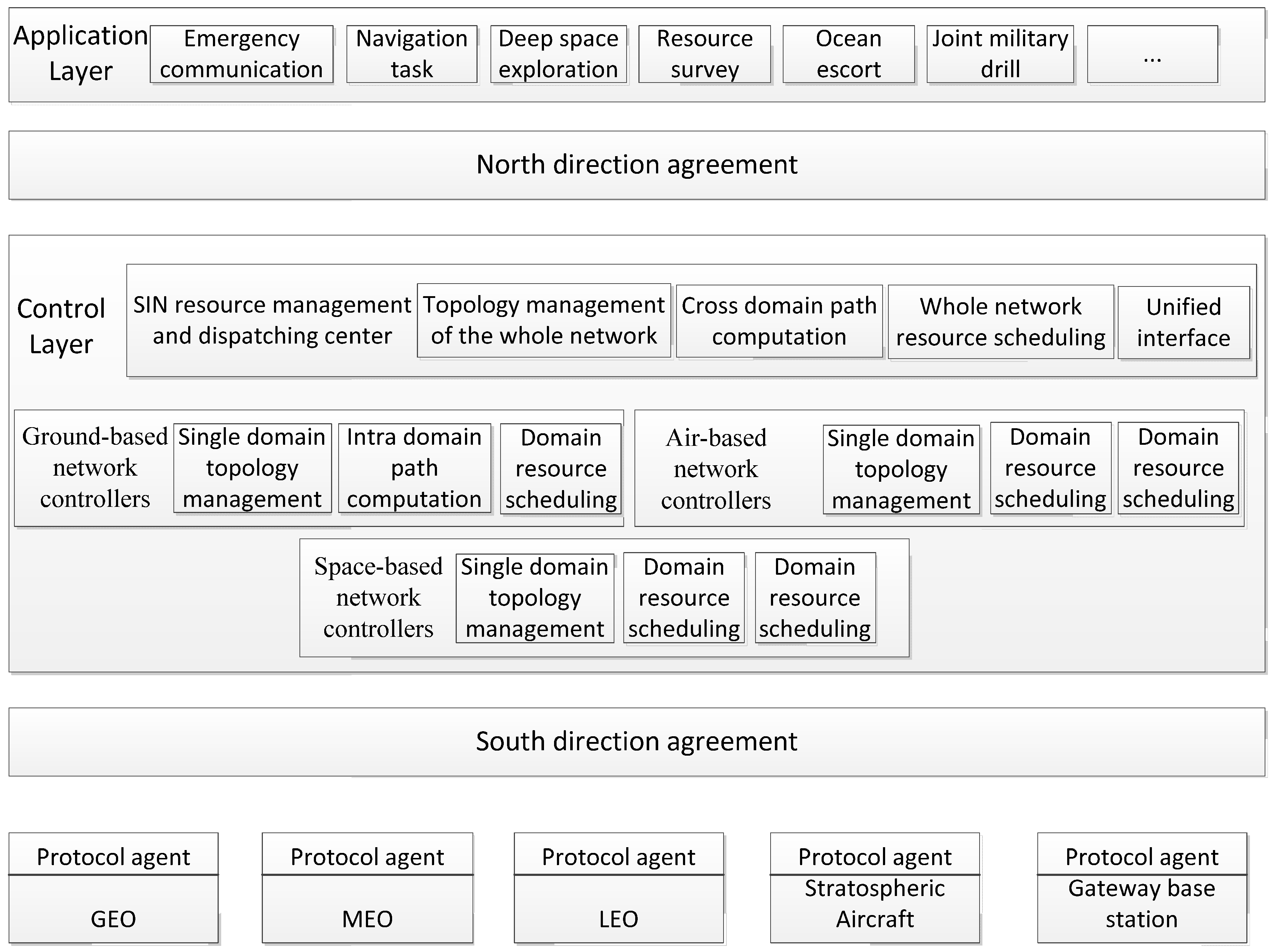Image resolution: width=1274 pixels, height=952 pixels.
Task: Click the Unified interface box
Action: tap(1183, 322)
